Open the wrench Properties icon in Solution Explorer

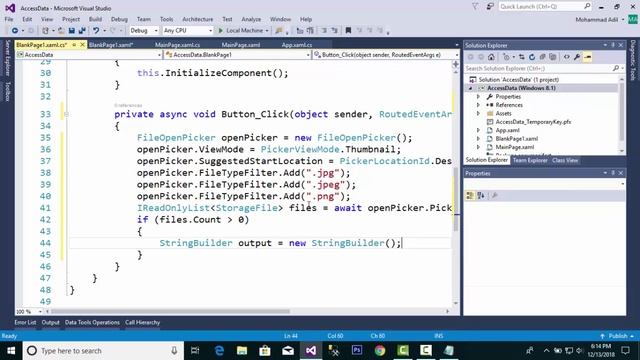[577, 57]
